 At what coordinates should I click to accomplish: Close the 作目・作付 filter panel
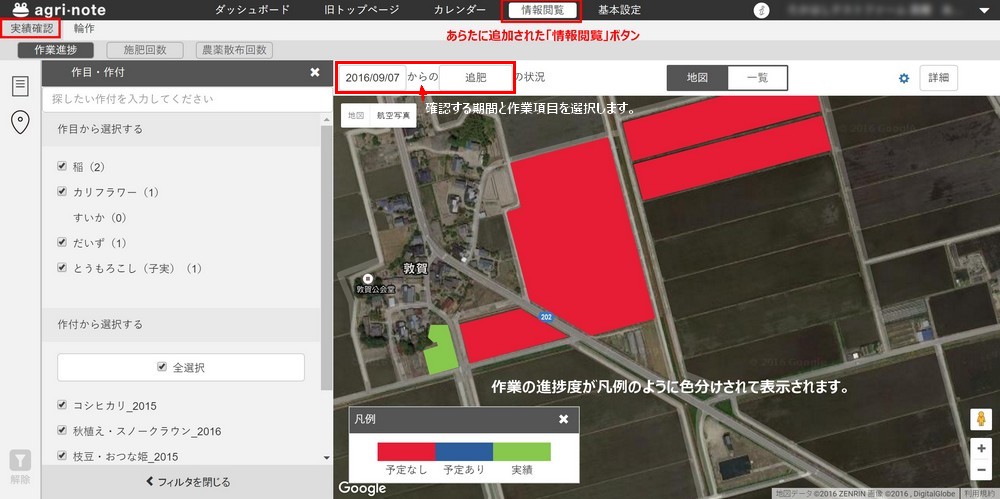315,73
